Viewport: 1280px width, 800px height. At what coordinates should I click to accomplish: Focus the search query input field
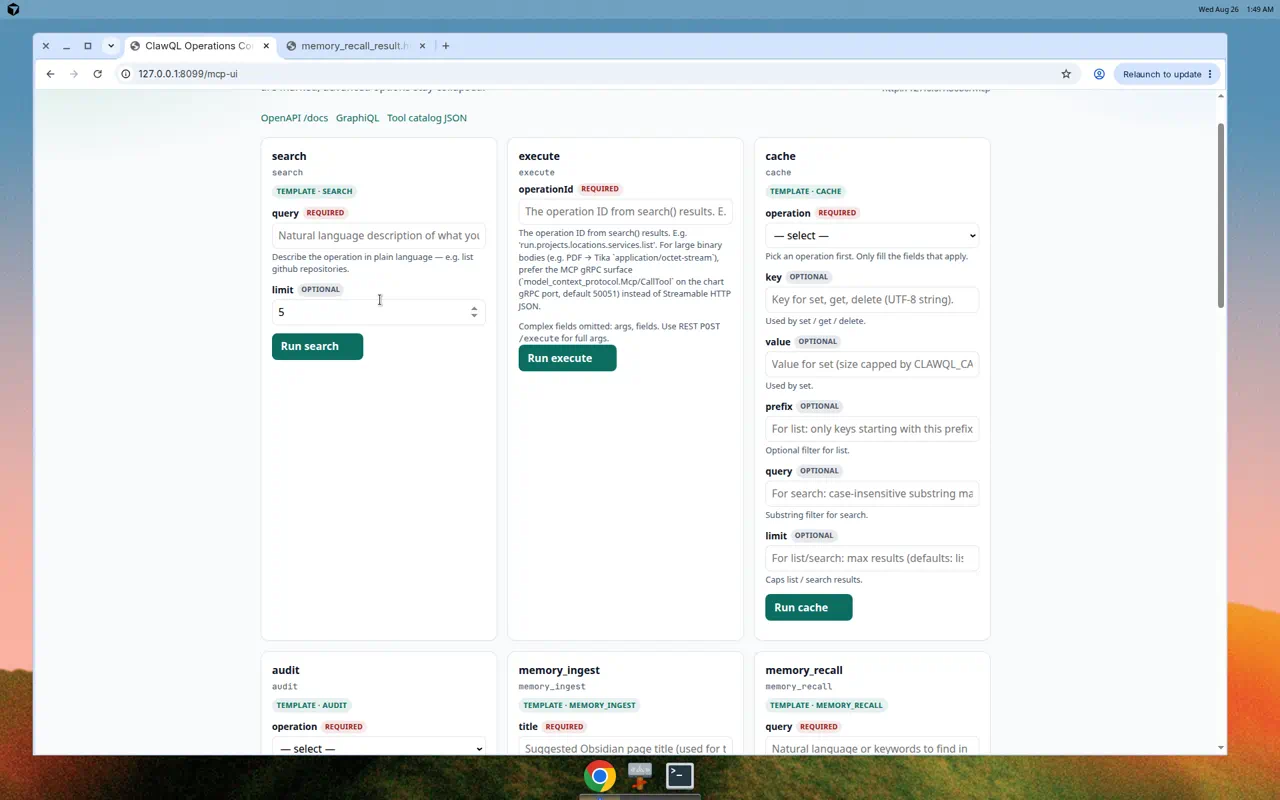tap(378, 236)
